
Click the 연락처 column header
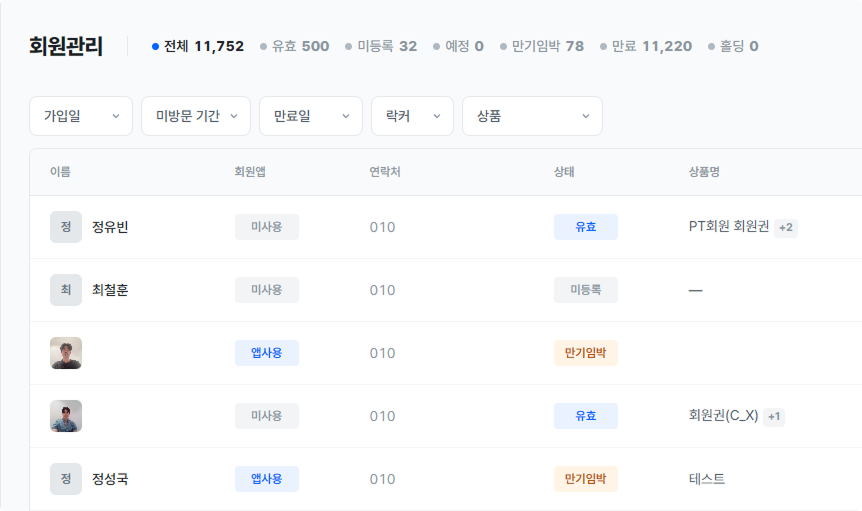(x=385, y=172)
